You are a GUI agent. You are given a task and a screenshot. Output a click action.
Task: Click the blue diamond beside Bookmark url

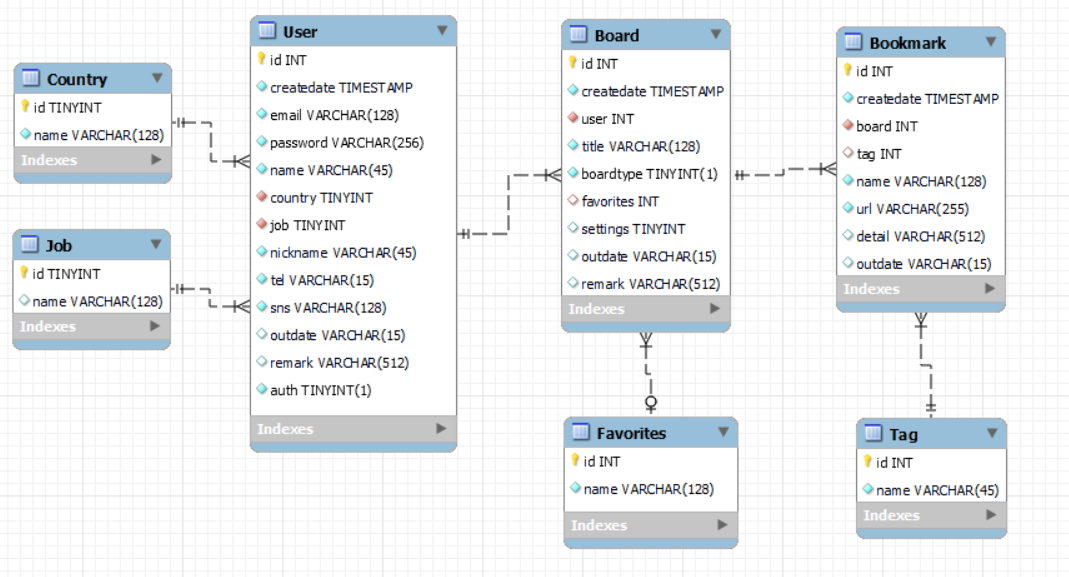point(848,207)
